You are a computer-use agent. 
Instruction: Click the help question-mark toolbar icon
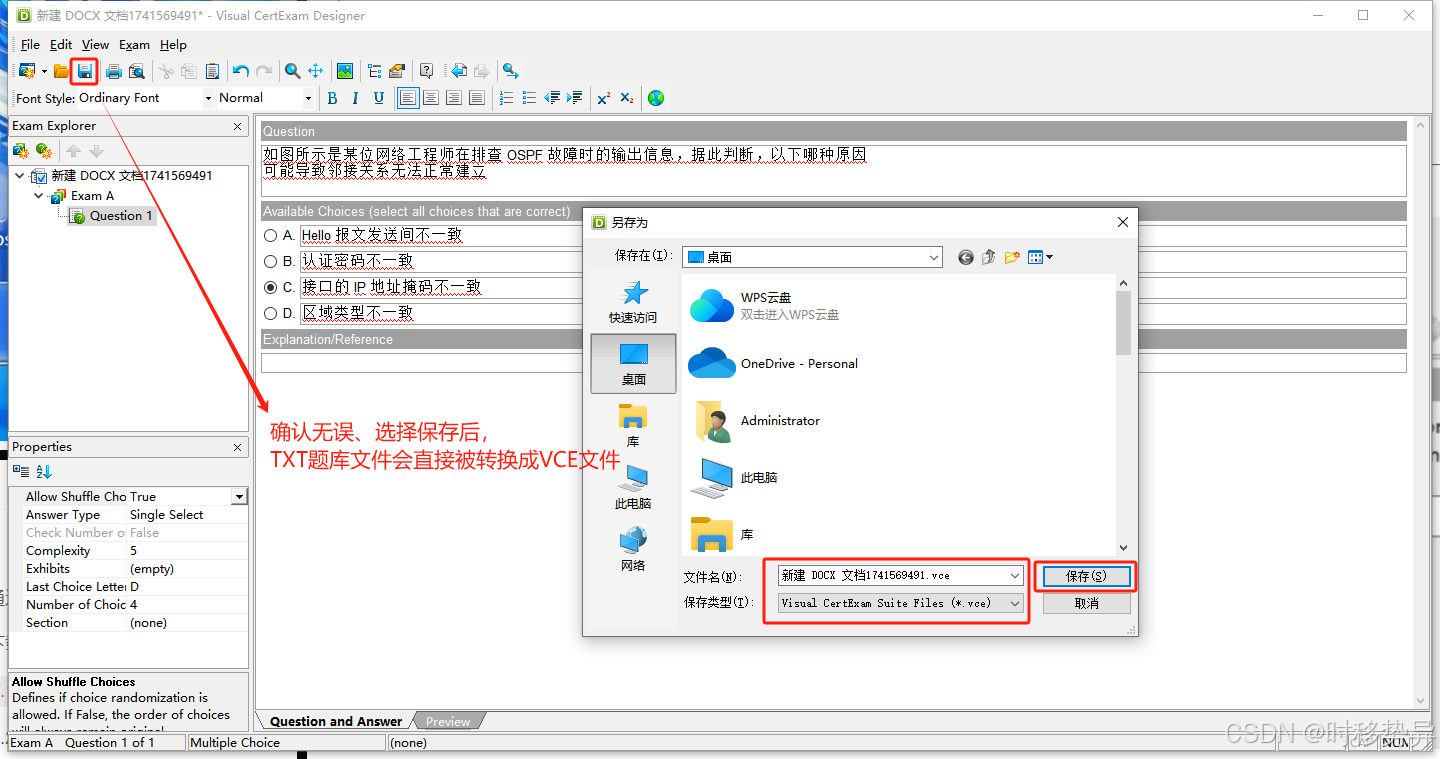[426, 71]
